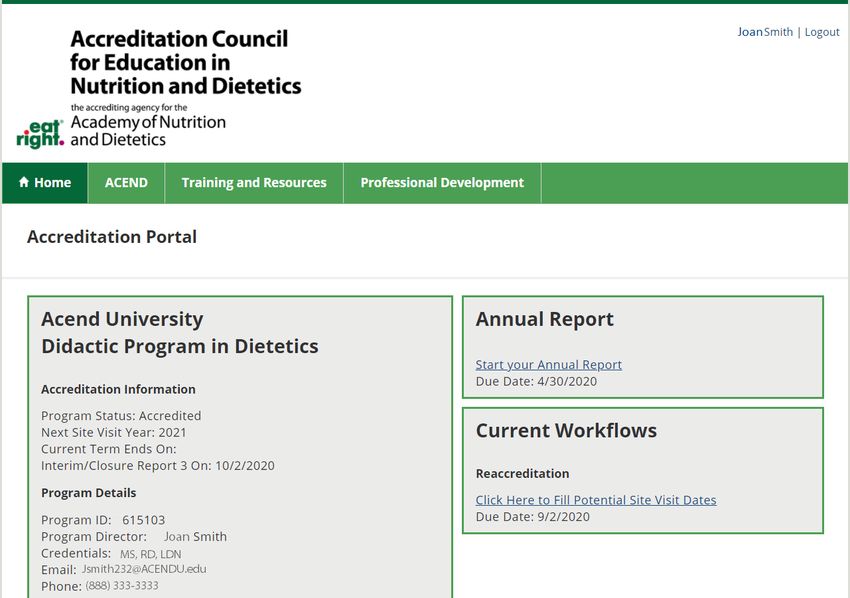Click the Start your Annual Report link

(x=549, y=364)
